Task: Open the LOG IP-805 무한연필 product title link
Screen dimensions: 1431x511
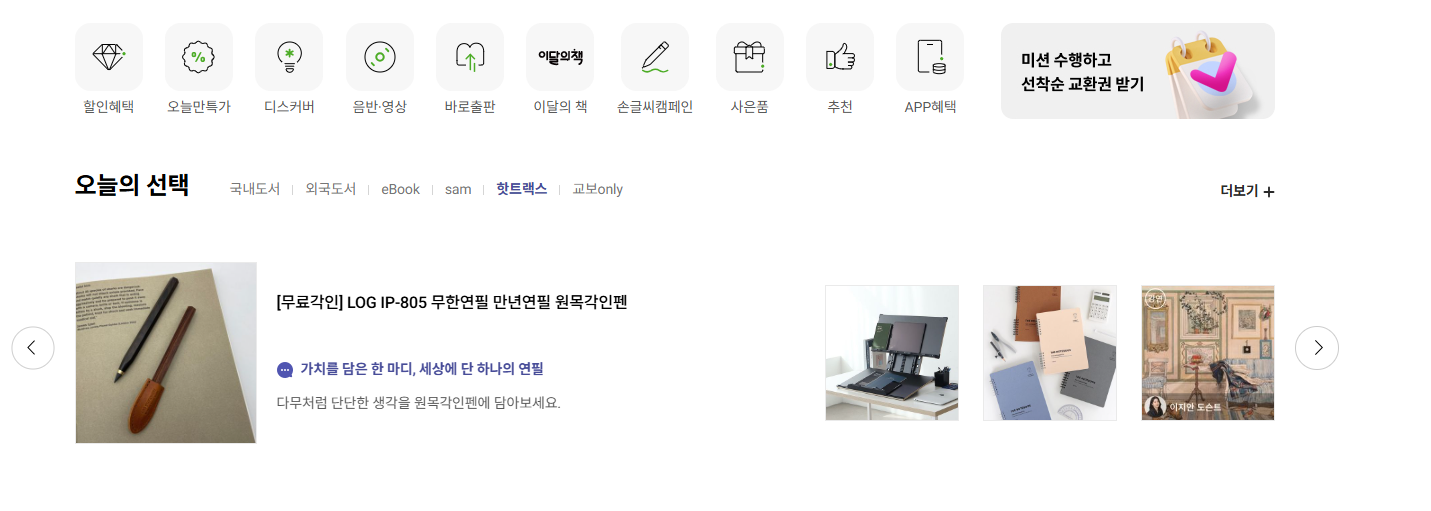Action: pyautogui.click(x=452, y=302)
